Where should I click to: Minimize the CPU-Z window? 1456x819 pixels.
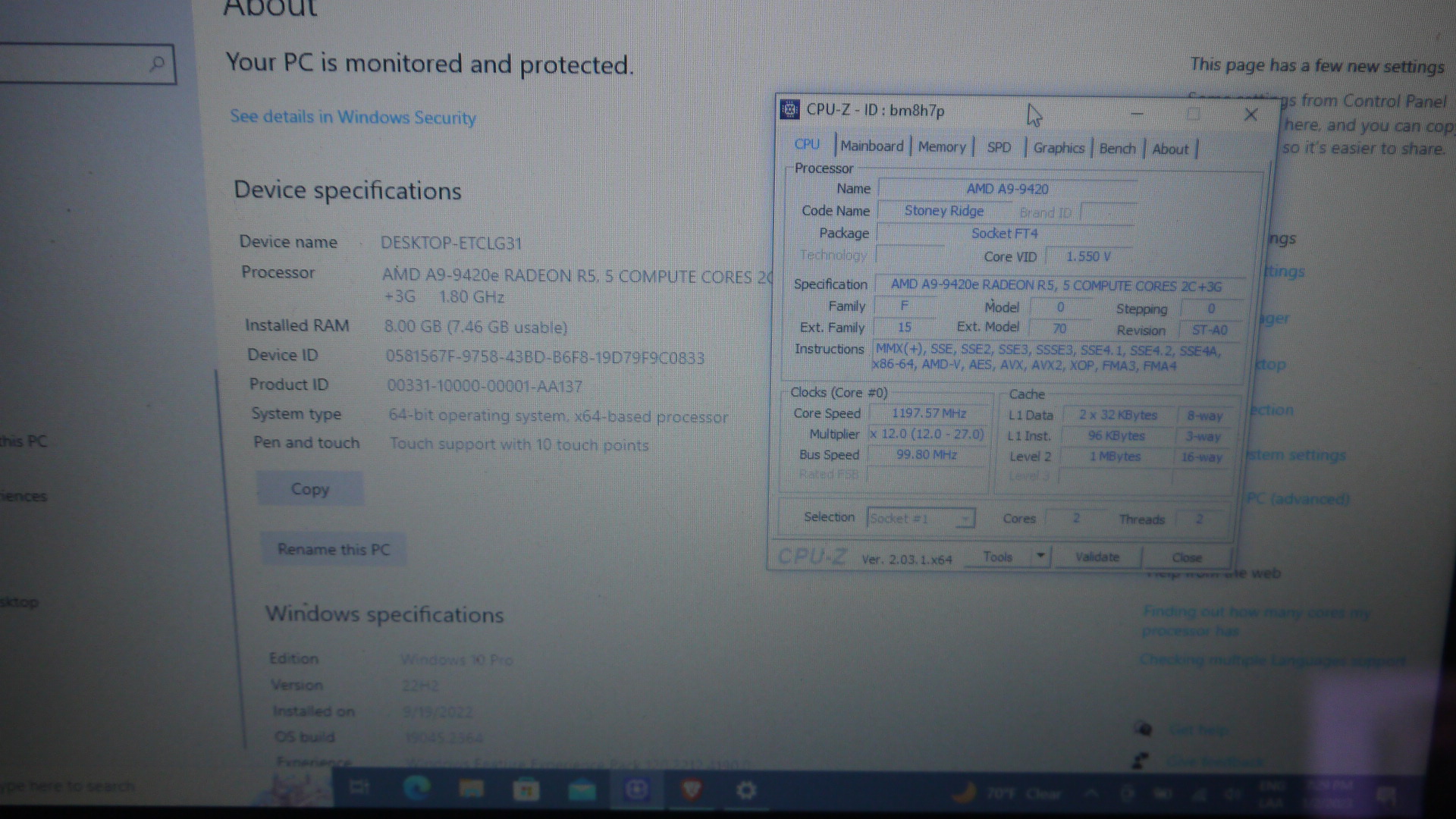[1137, 115]
